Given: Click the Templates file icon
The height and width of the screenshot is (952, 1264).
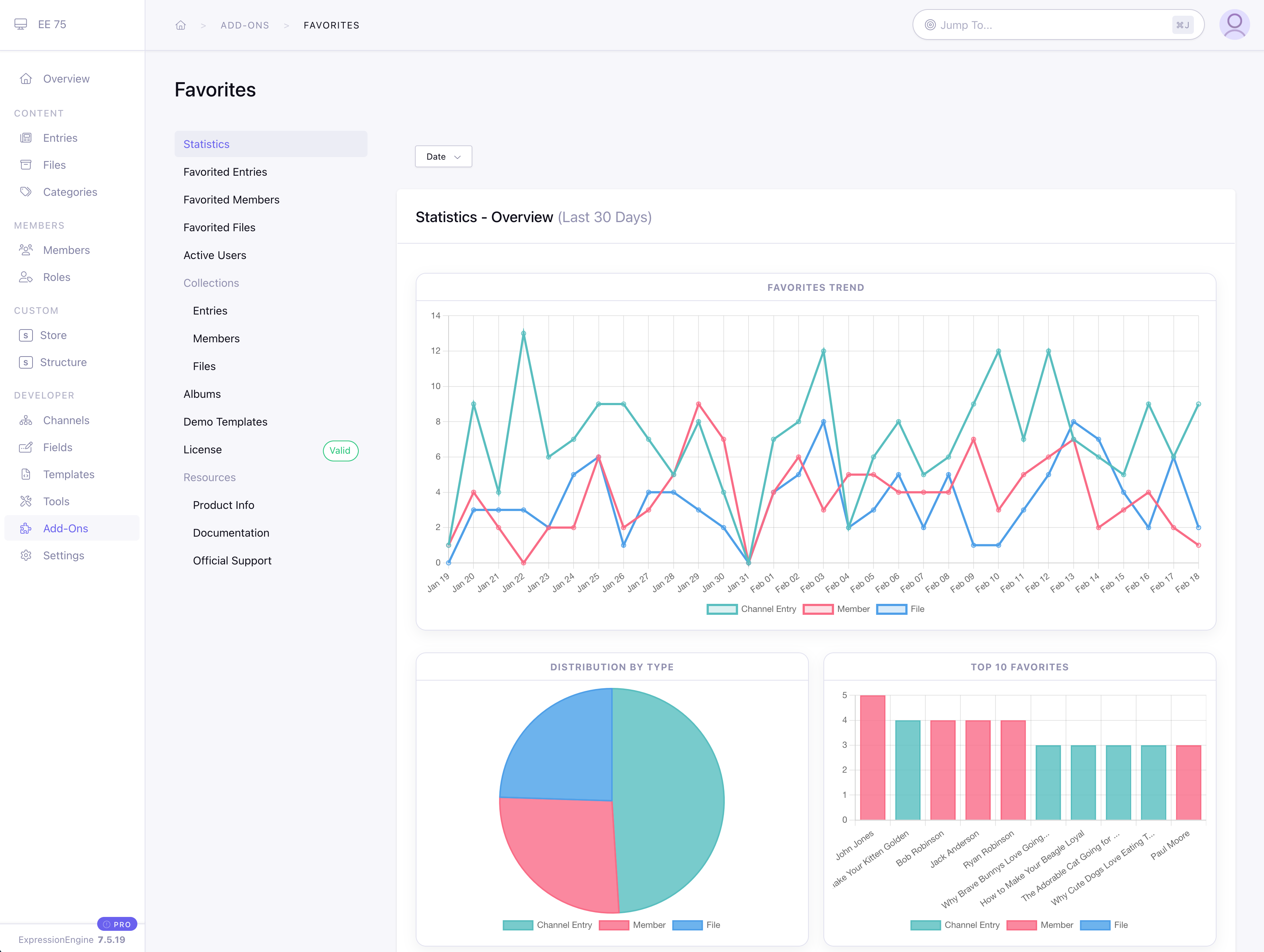Looking at the screenshot, I should pos(26,474).
